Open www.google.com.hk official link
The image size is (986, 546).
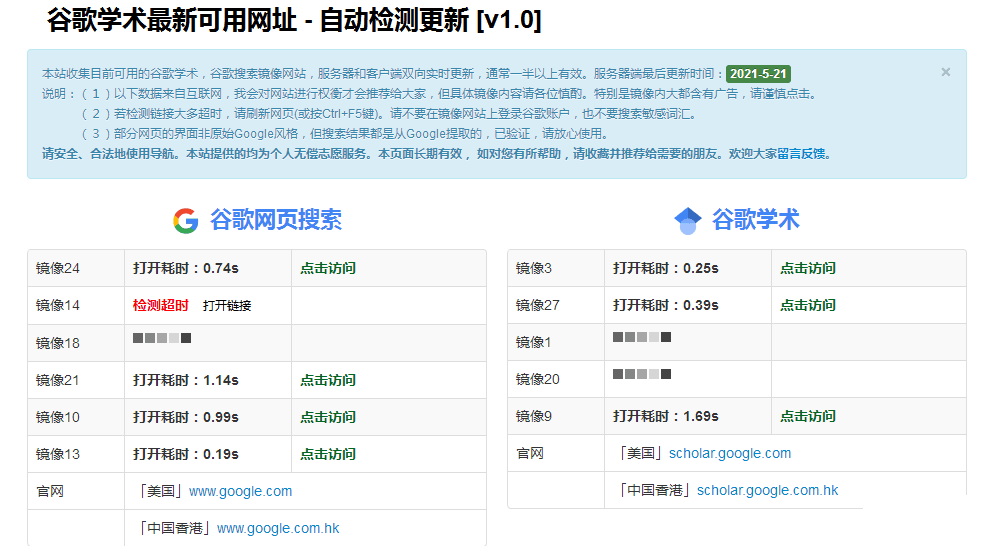pos(278,528)
